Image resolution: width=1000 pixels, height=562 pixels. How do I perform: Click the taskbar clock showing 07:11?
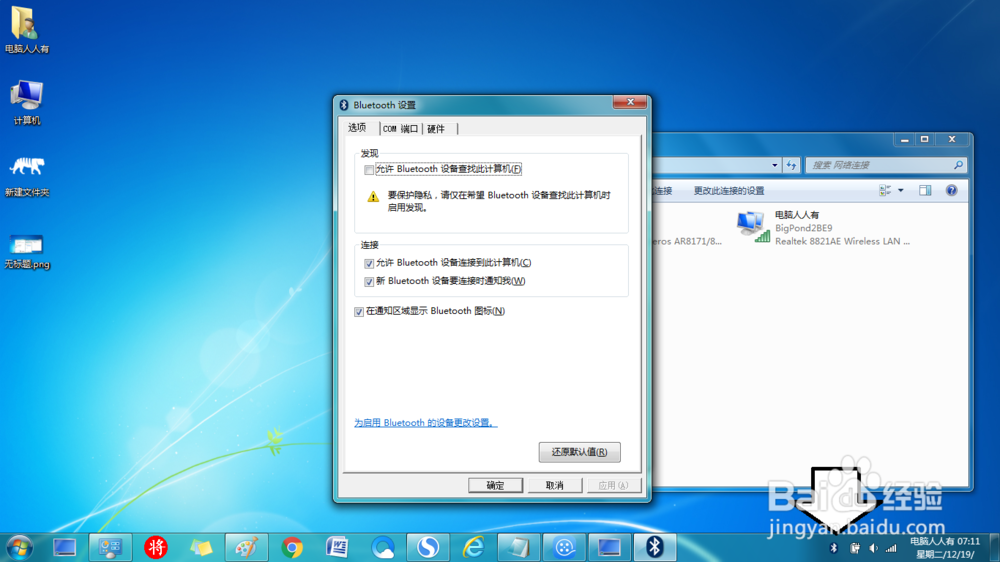(945, 548)
